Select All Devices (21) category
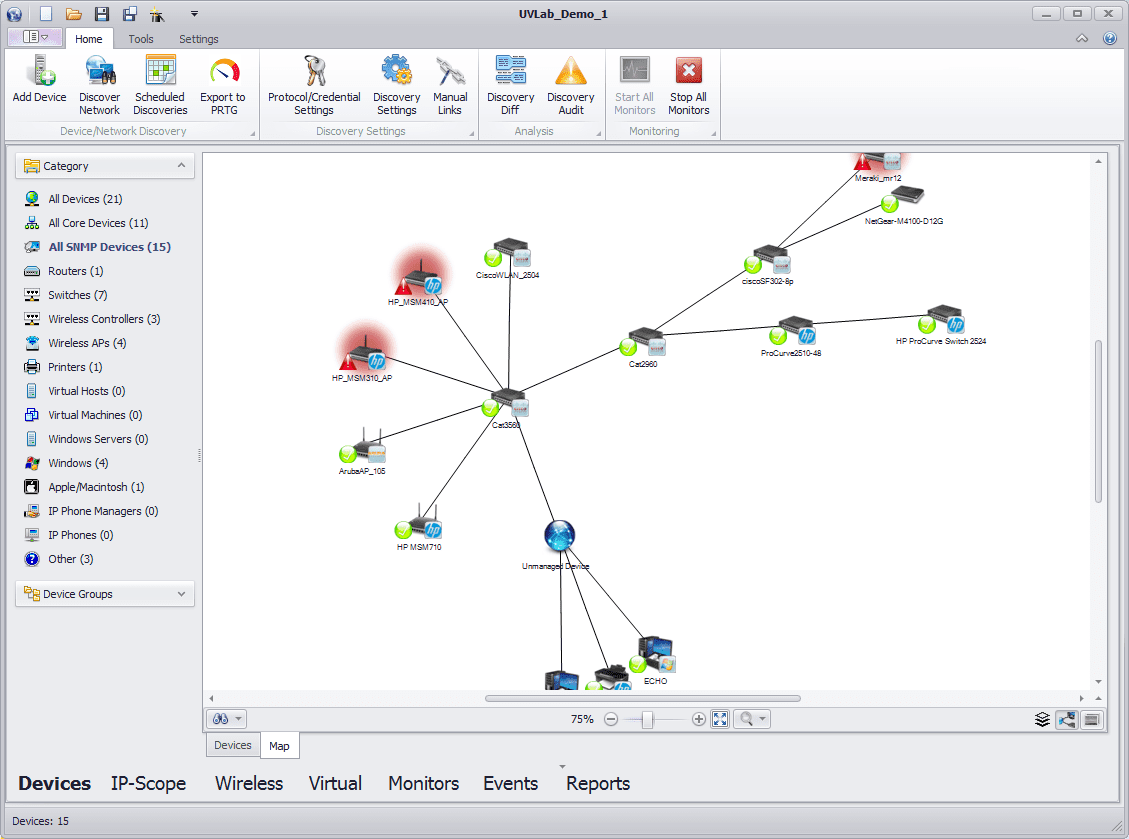Screen dimensions: 1129x839 point(85,199)
